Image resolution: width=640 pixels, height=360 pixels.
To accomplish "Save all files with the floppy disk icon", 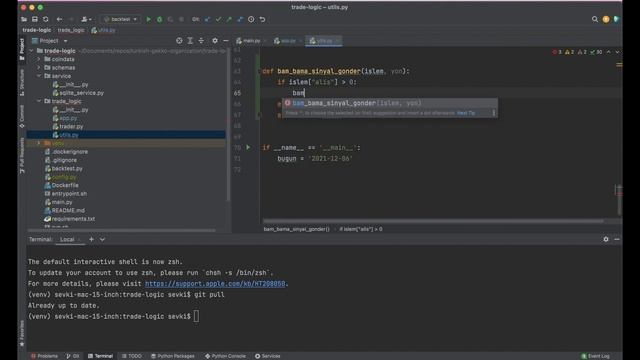I will [x=35, y=19].
